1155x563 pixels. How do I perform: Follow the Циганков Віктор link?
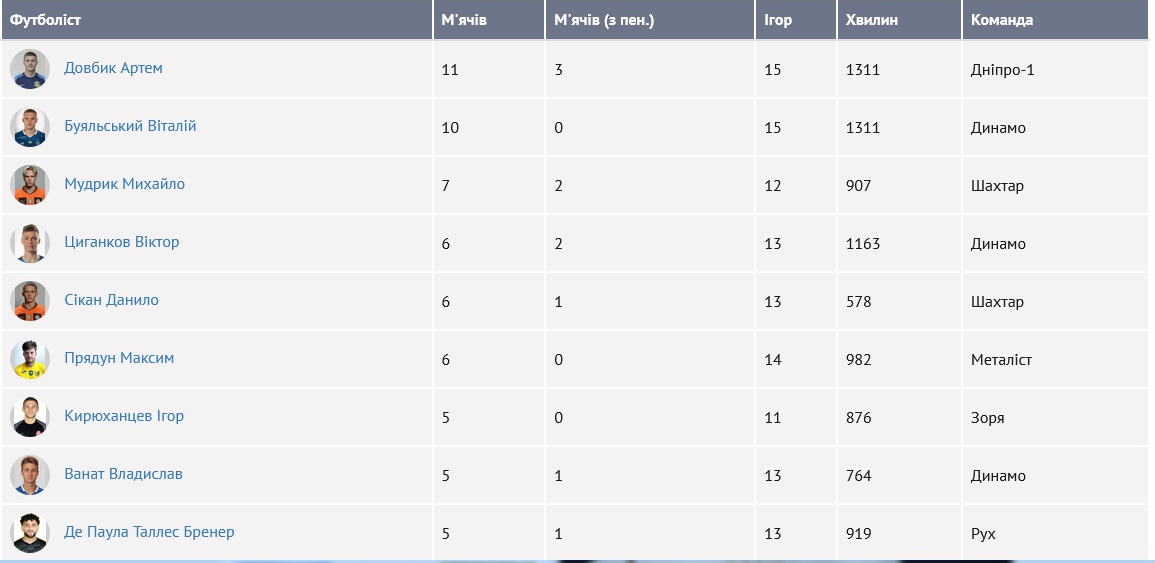pyautogui.click(x=121, y=242)
